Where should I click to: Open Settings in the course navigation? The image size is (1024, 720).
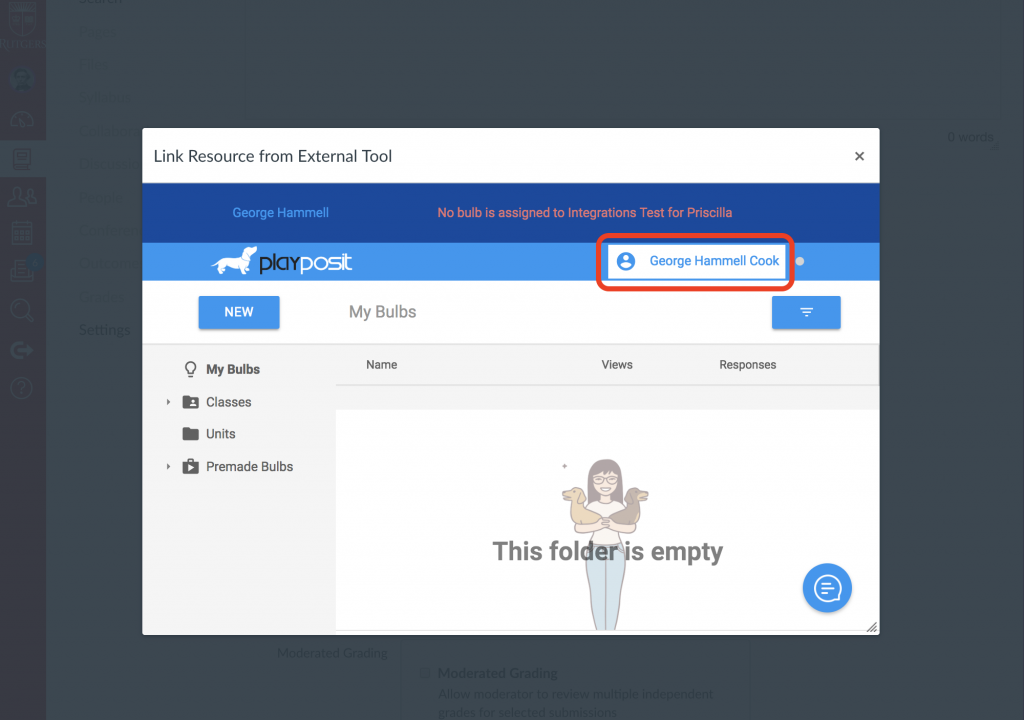tap(105, 330)
